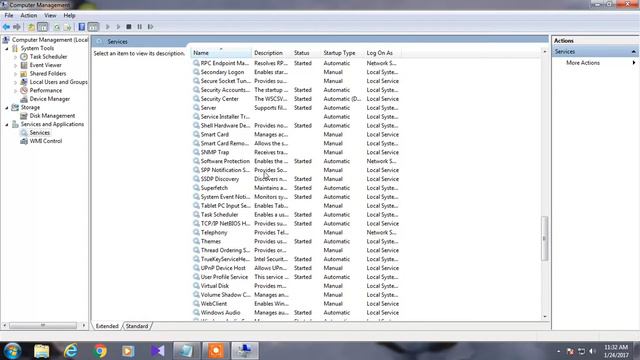This screenshot has width=640, height=360.
Task: Select Computer Management (Local) root node
Action: point(49,40)
